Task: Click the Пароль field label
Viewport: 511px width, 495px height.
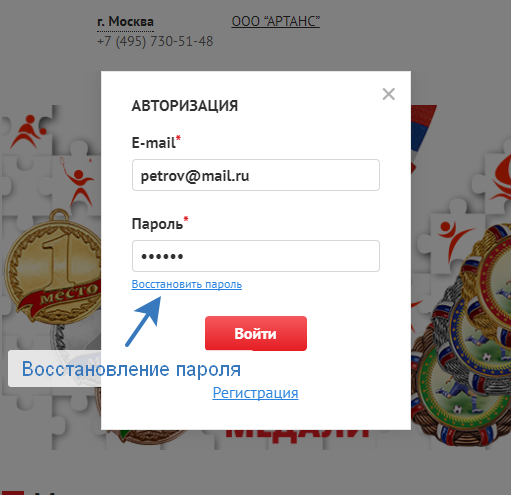Action: (x=160, y=224)
